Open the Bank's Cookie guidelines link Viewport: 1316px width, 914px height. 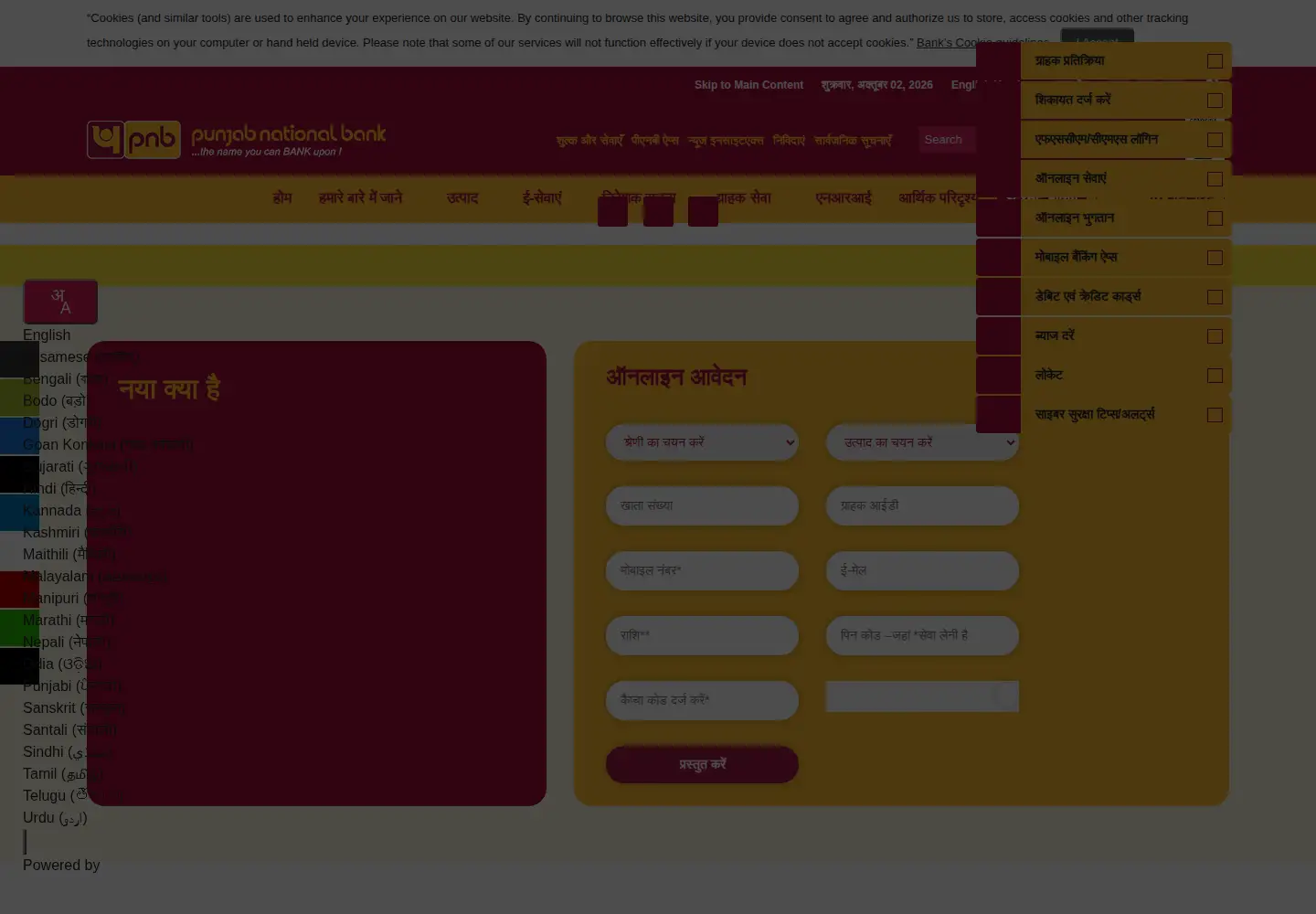pyautogui.click(x=982, y=43)
